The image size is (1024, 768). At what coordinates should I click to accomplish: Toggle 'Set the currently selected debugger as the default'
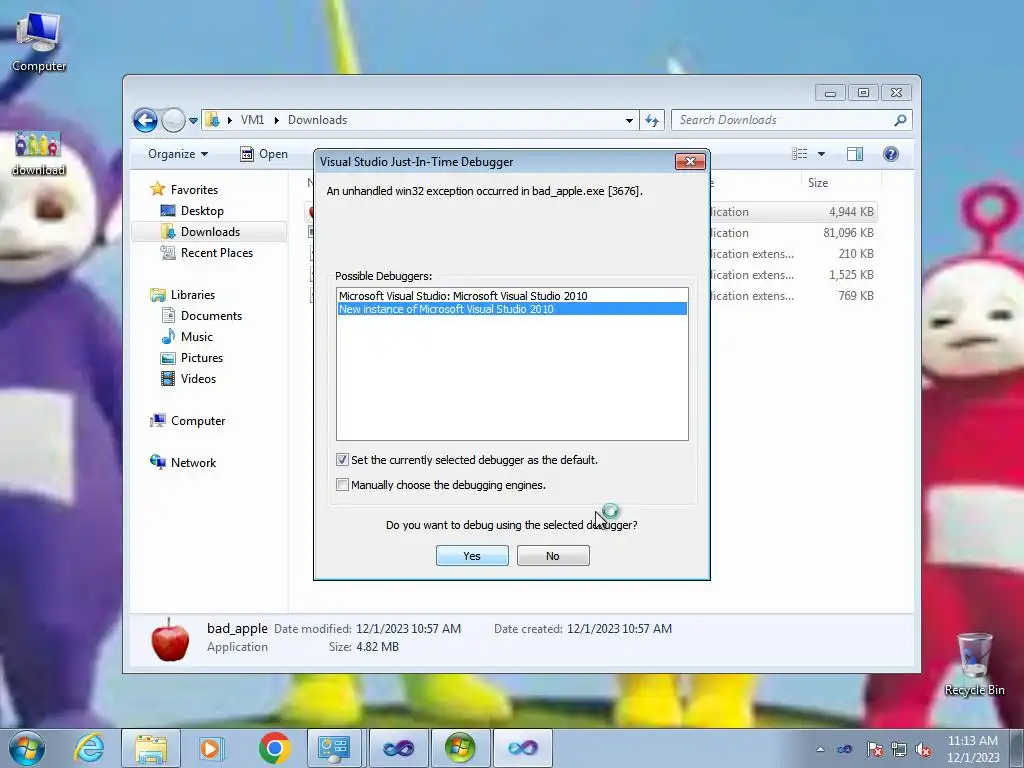[342, 460]
